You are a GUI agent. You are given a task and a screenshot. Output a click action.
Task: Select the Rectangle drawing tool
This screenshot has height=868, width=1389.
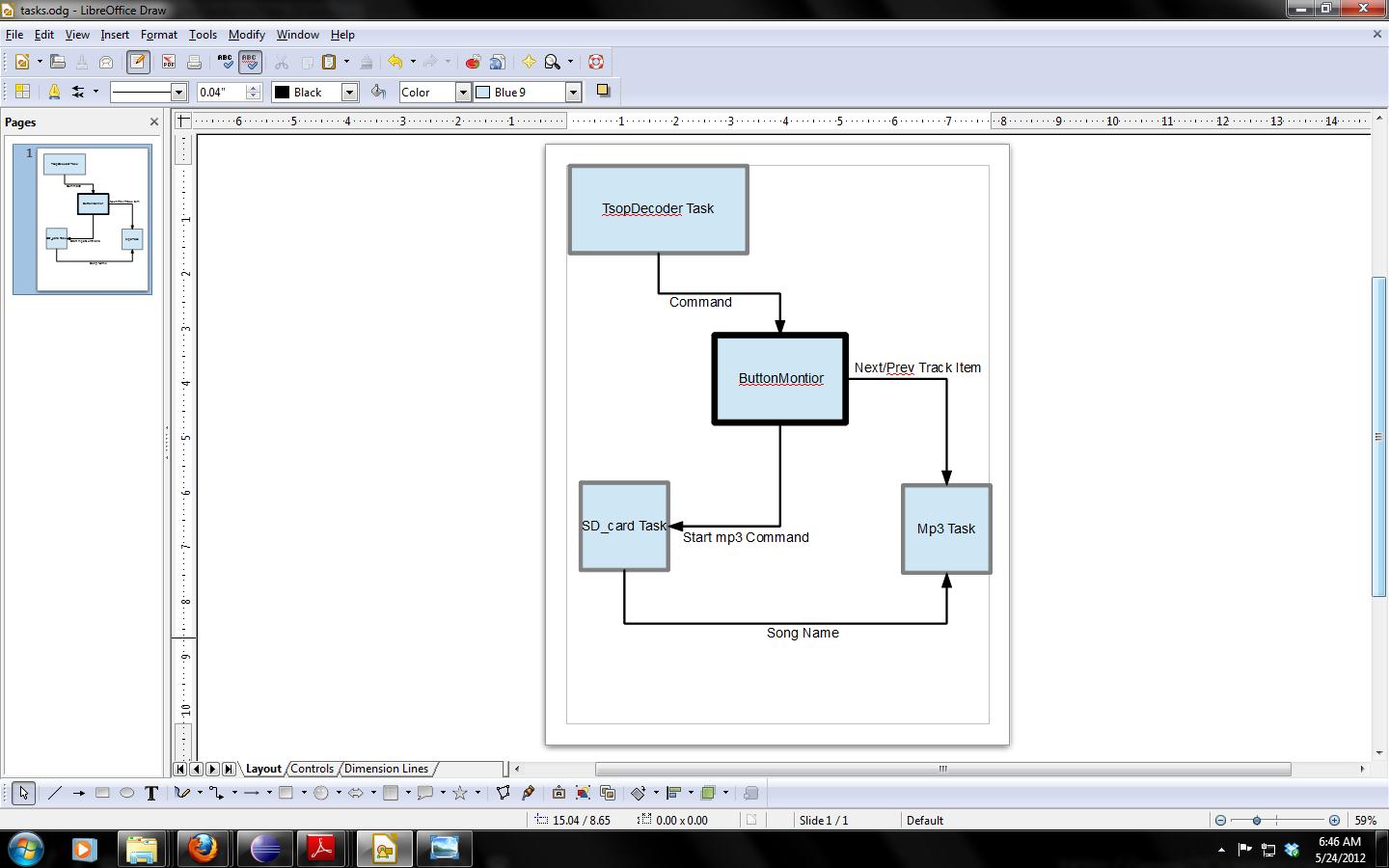tap(102, 793)
